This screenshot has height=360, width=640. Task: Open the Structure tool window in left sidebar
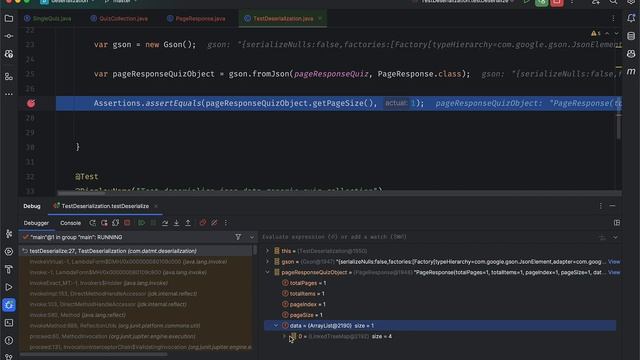coord(9,76)
